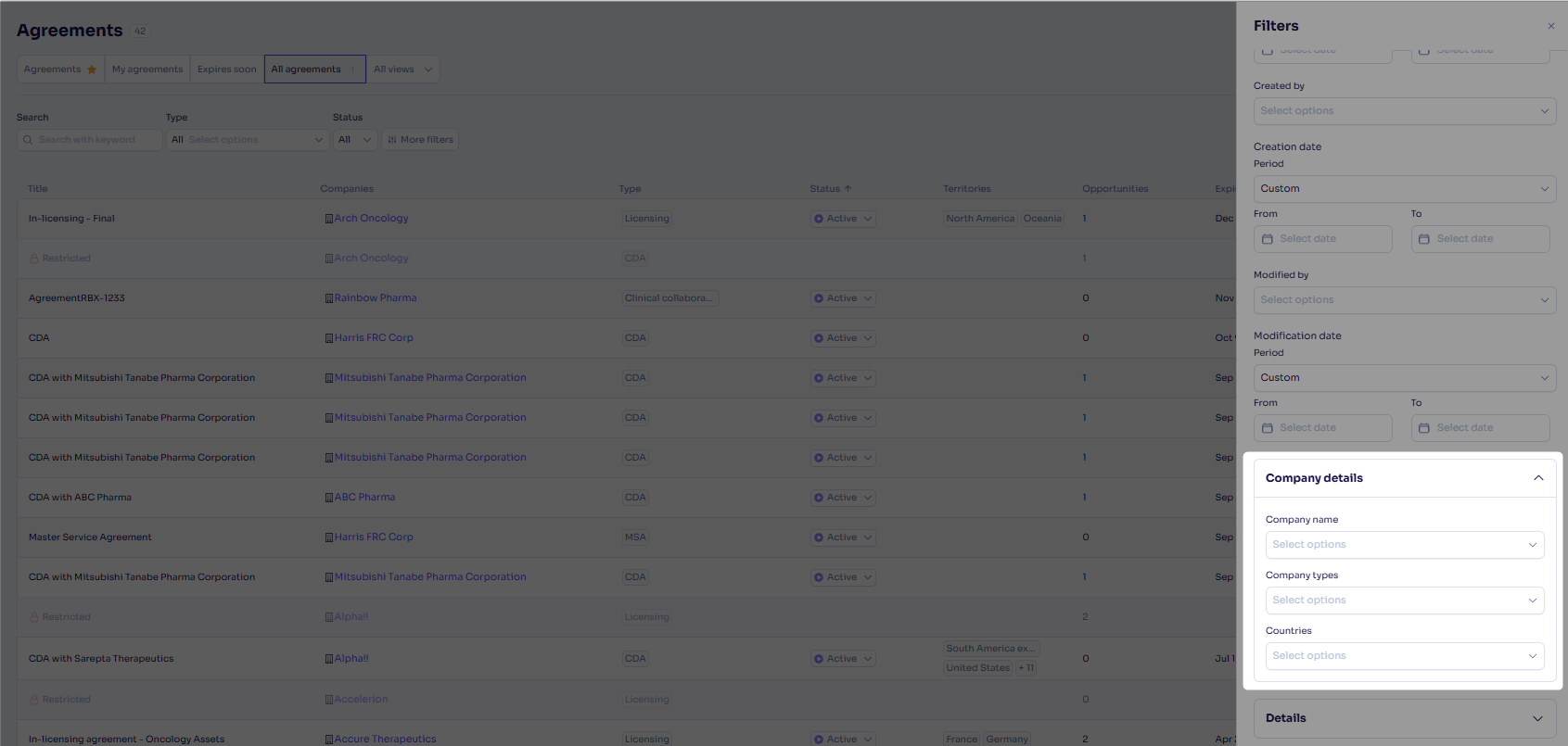
Task: Click the Companies column header
Action: 347,189
